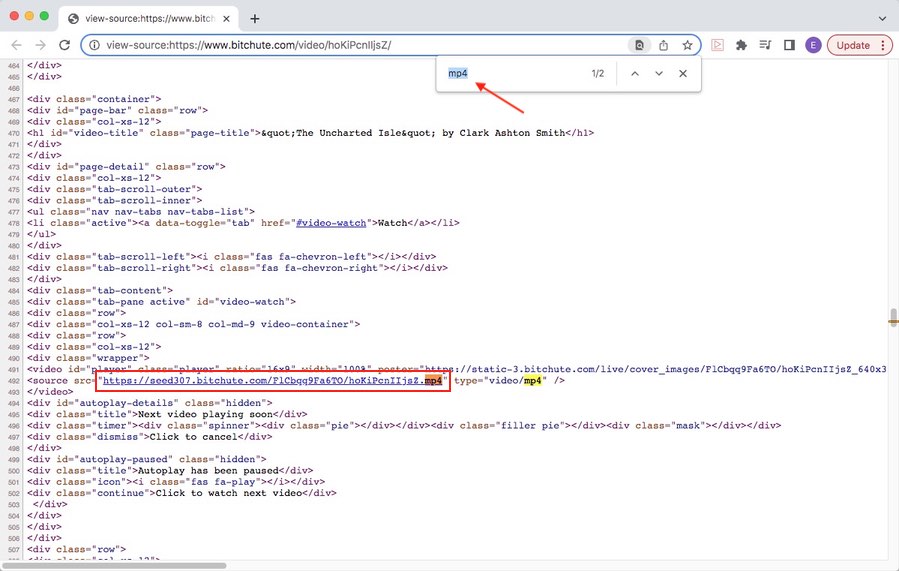Click the vertical scrollbar thumb
This screenshot has width=899, height=571.
pyautogui.click(x=893, y=317)
